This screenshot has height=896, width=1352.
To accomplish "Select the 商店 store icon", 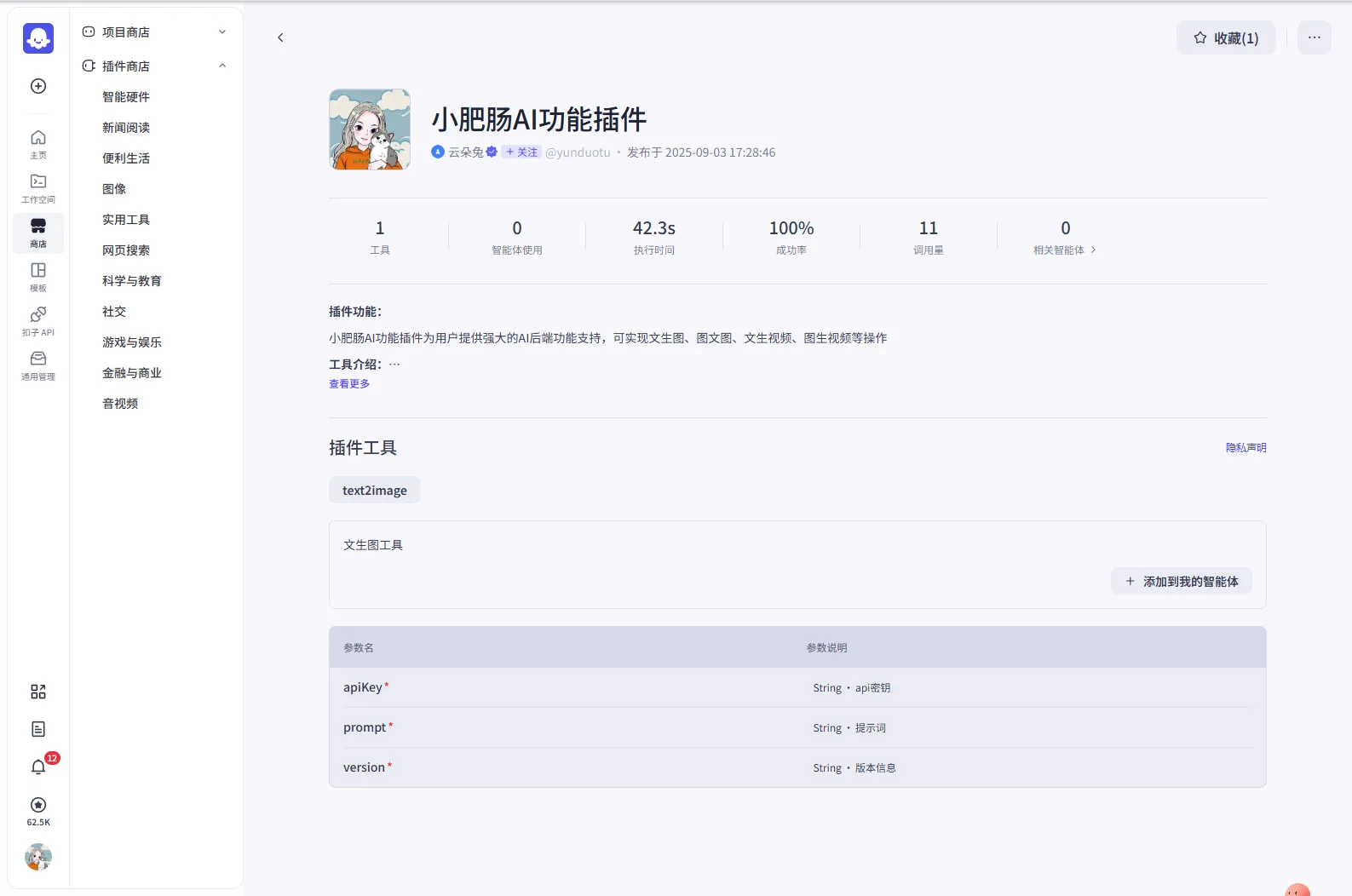I will [38, 233].
